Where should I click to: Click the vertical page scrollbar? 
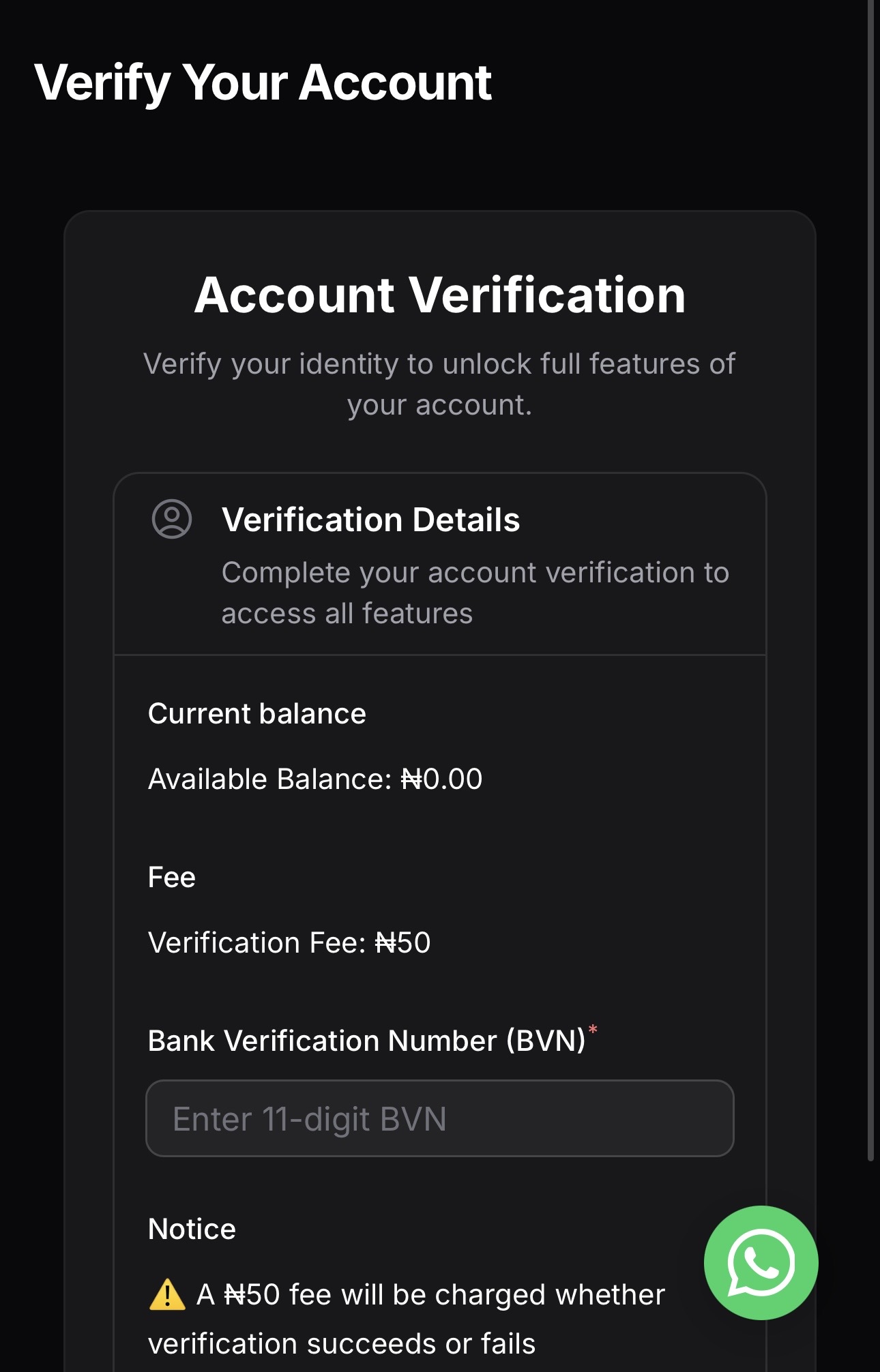click(870, 580)
